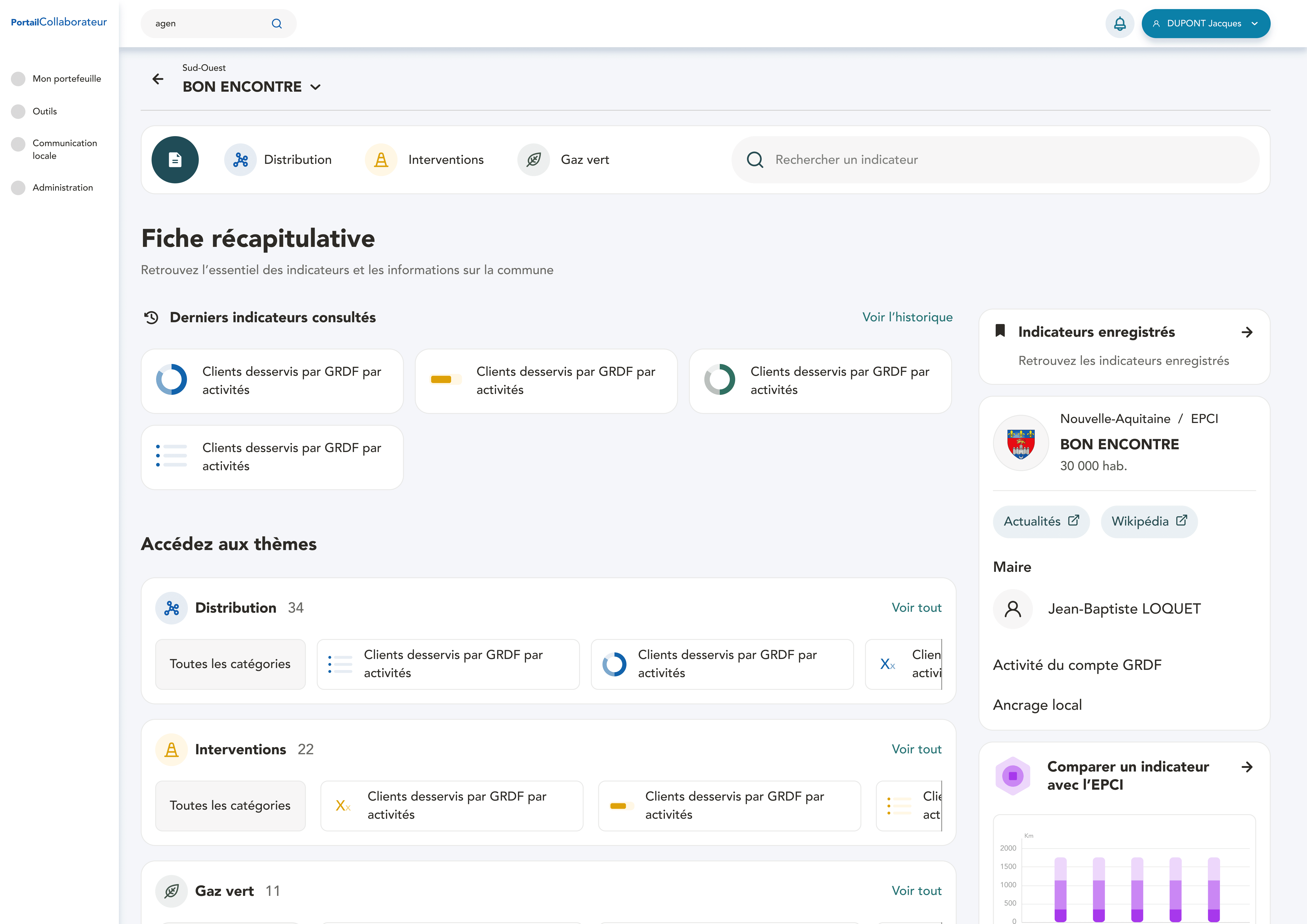The height and width of the screenshot is (924, 1307).
Task: Open the summary sheet document icon
Action: pos(175,160)
